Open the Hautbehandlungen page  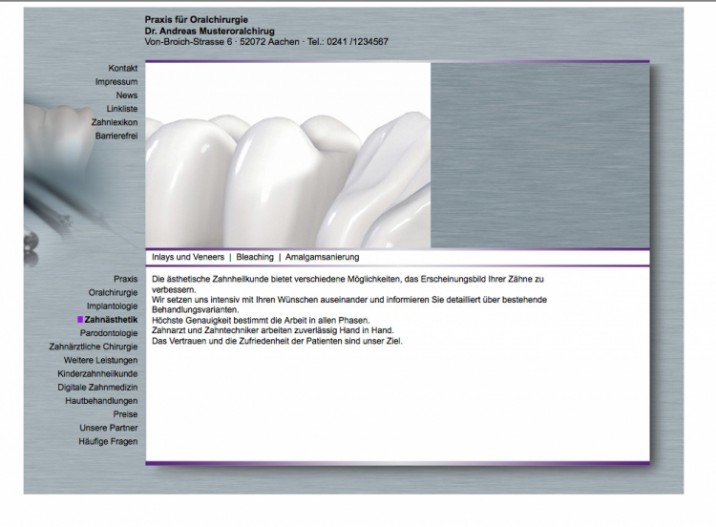pyautogui.click(x=101, y=401)
